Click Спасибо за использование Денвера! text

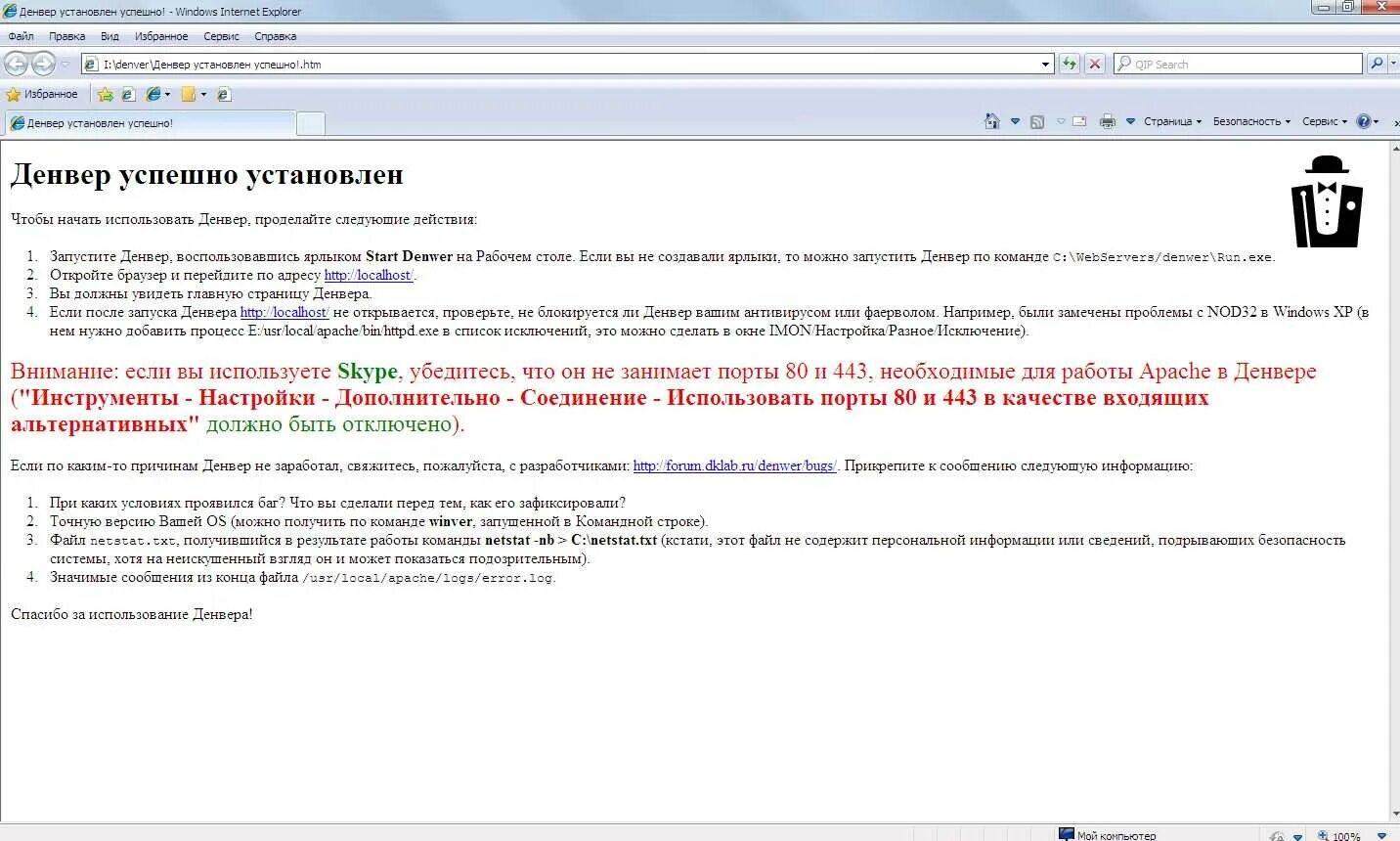pos(131,614)
